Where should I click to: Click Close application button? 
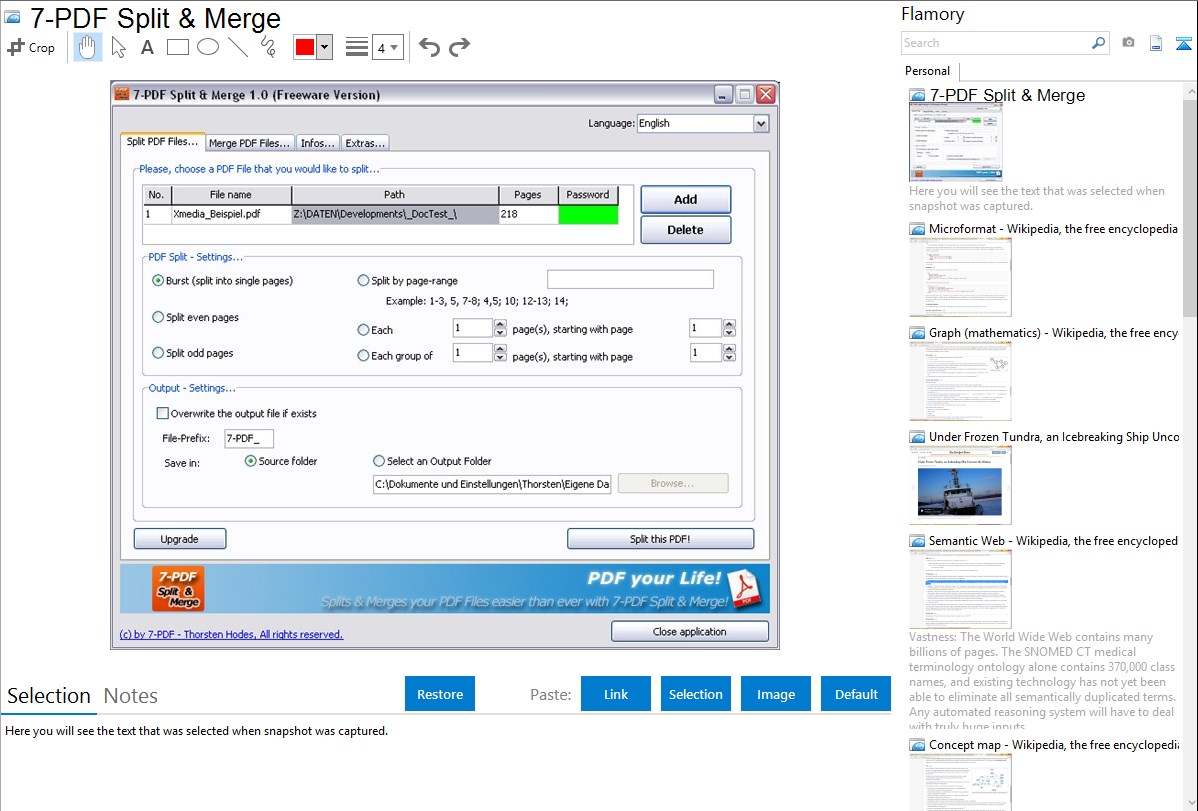689,631
